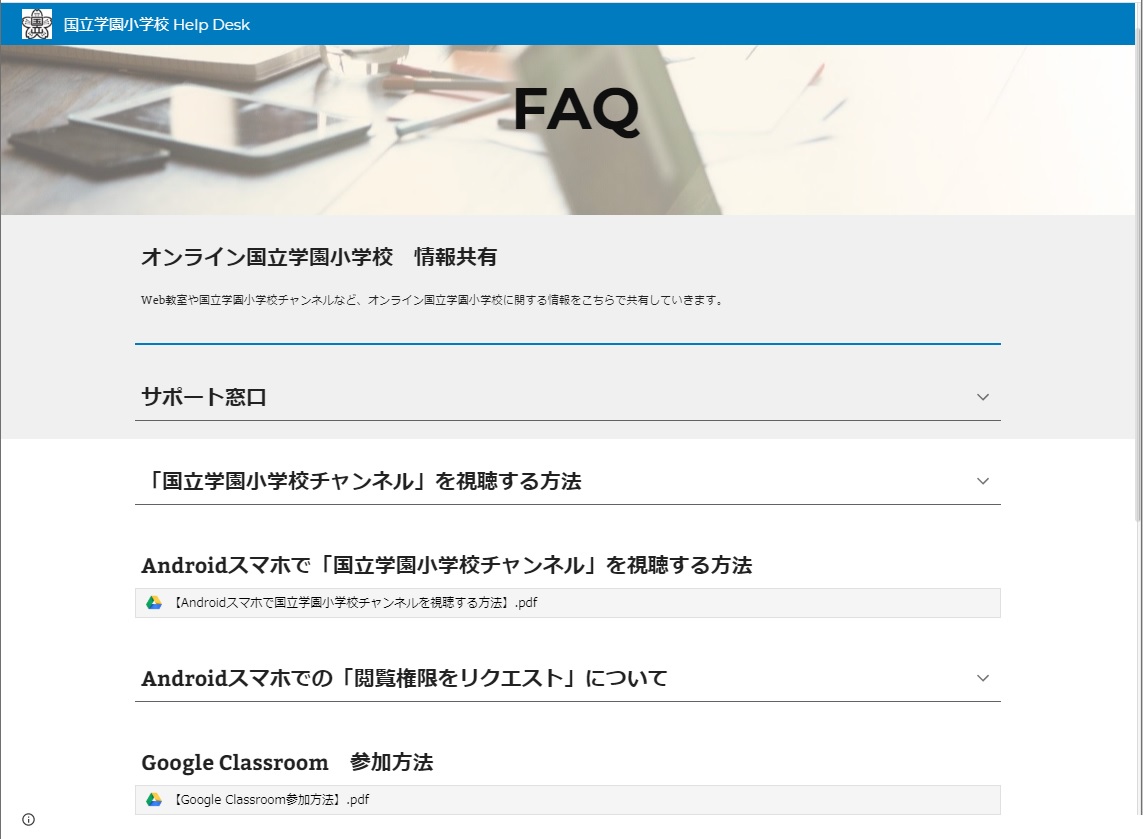
Task: Expand the サポート窓口 chevron
Action: [983, 397]
